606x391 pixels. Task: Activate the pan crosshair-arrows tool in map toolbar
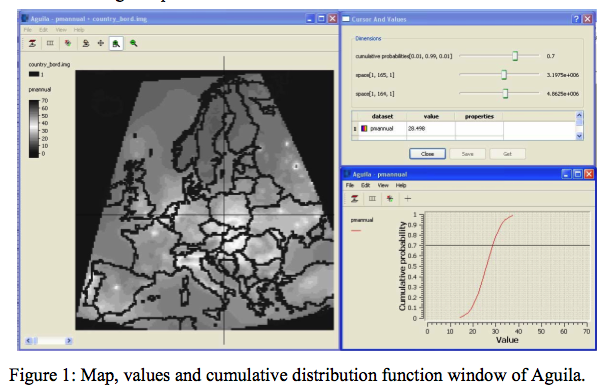coord(100,43)
